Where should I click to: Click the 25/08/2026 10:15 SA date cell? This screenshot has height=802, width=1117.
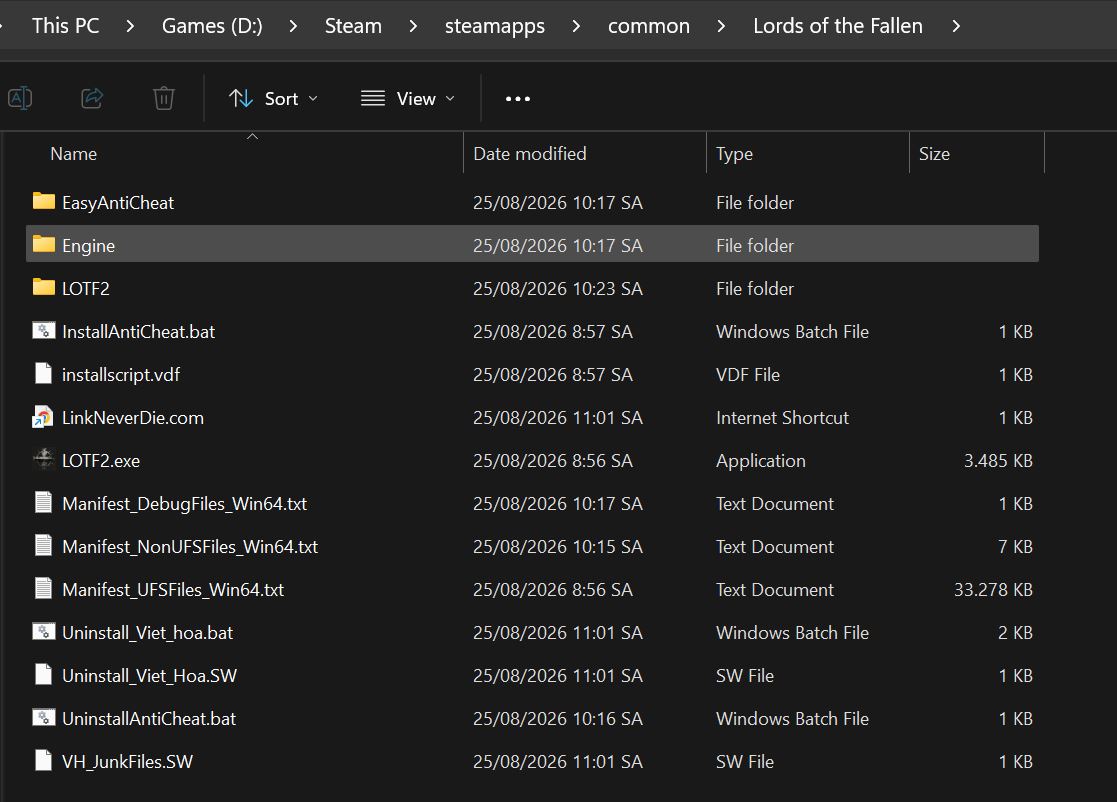(558, 547)
